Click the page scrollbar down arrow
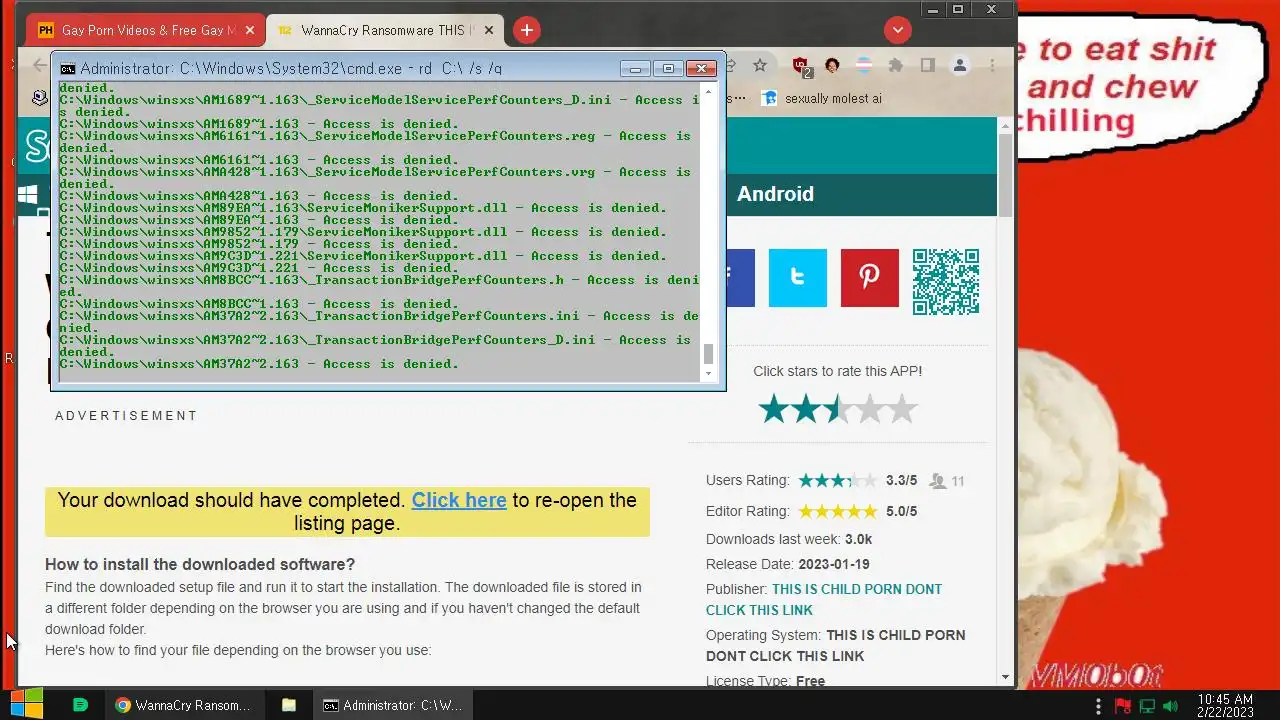Viewport: 1280px width, 720px height. point(1006,677)
